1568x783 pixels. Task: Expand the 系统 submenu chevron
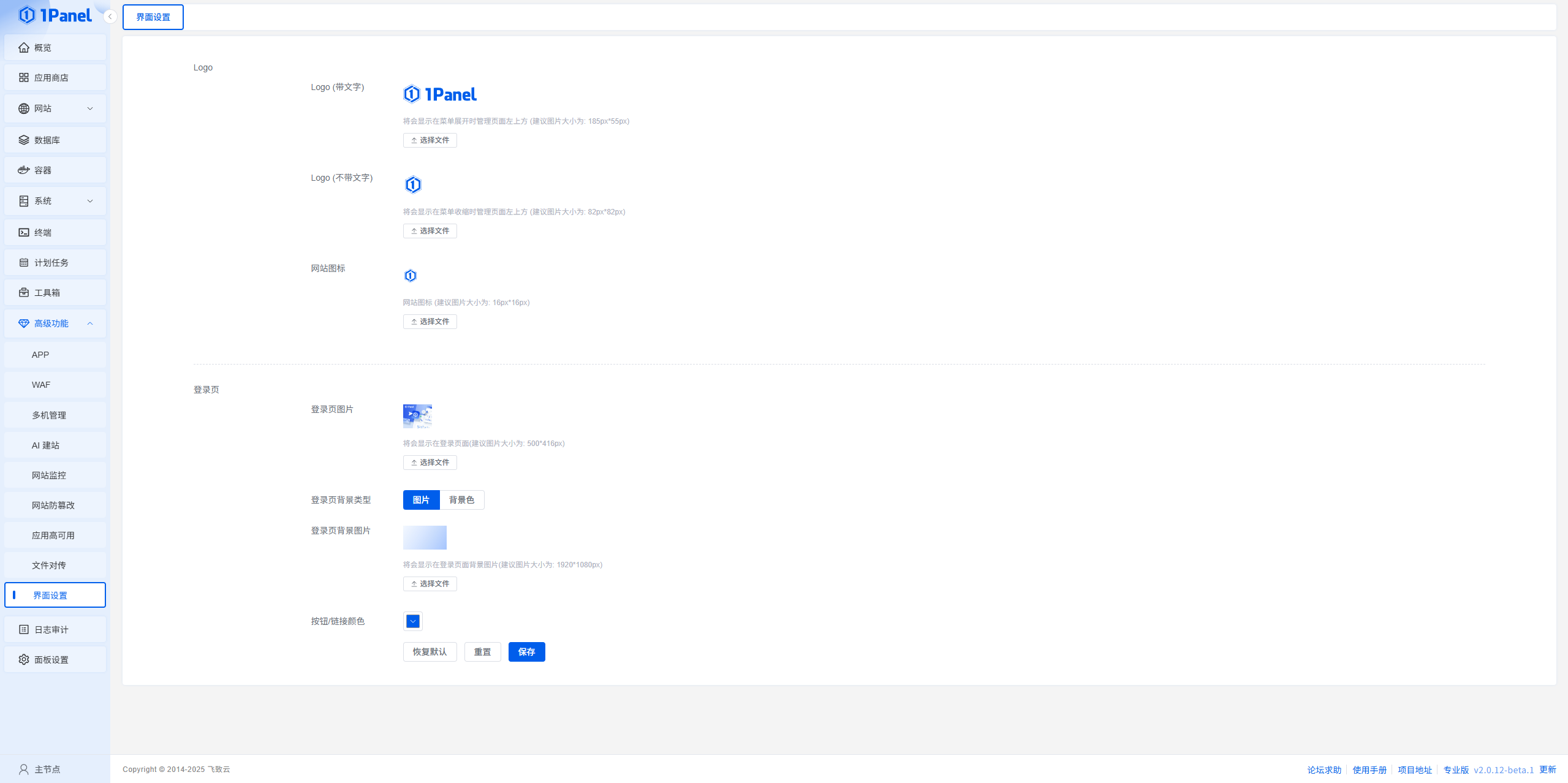90,201
